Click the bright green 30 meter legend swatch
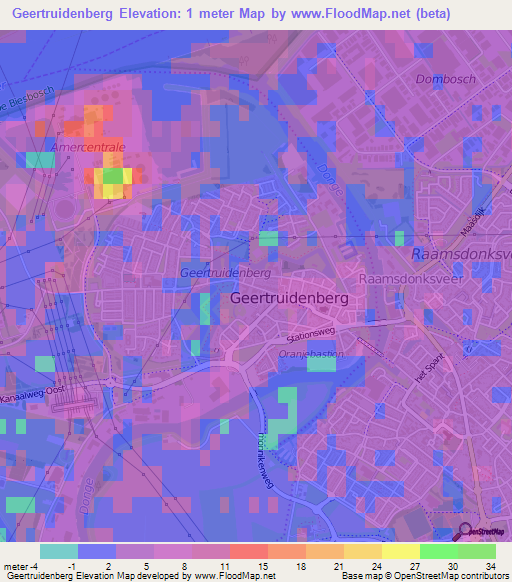The height and width of the screenshot is (582, 512). click(439, 552)
